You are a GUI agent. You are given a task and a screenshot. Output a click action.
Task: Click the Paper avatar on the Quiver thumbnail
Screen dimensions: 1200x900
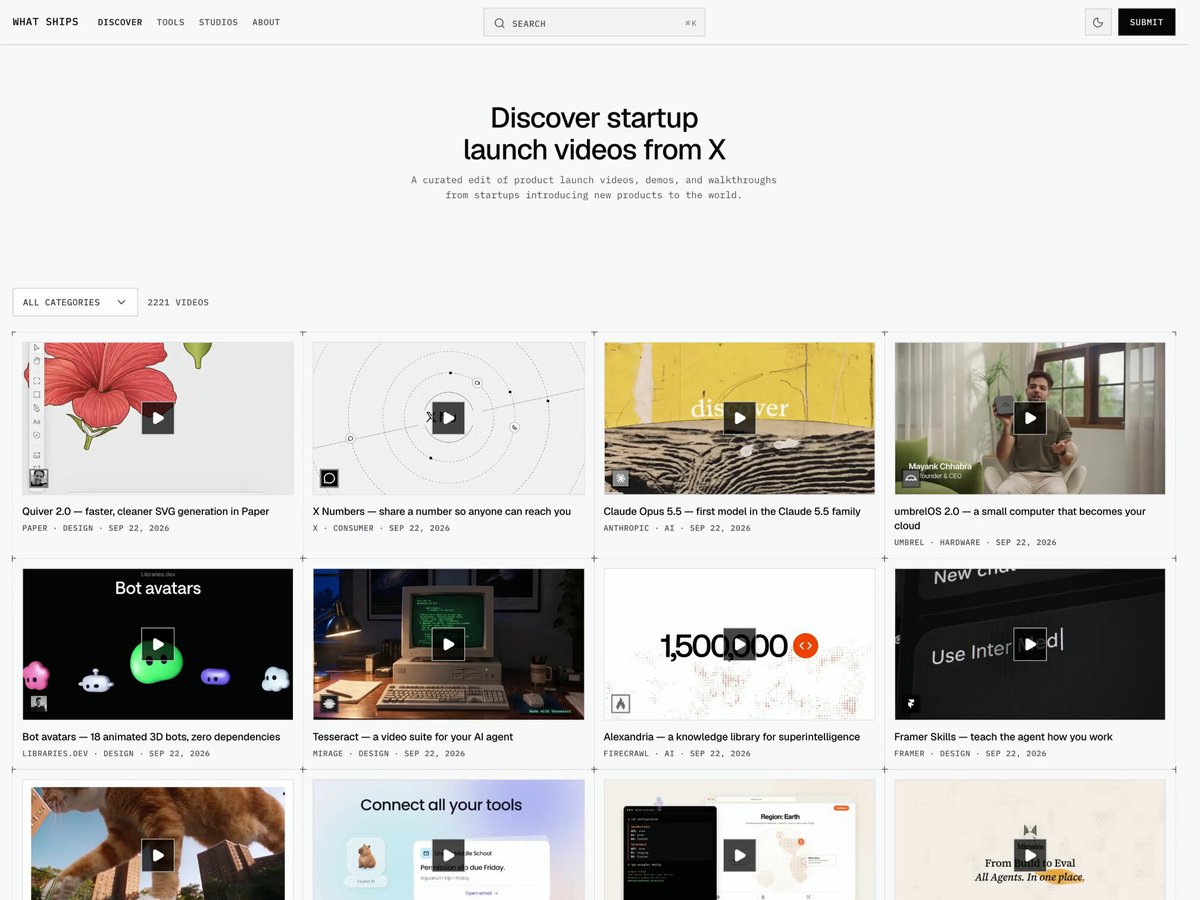pos(38,478)
